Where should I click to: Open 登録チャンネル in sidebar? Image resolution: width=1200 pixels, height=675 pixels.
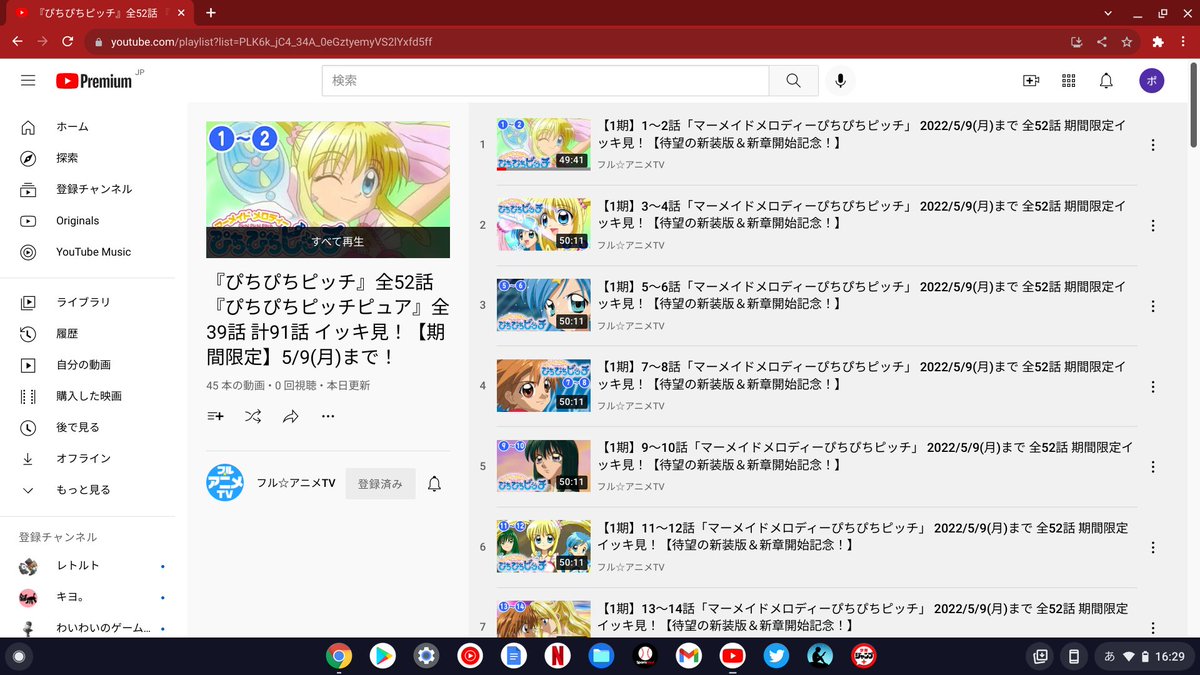point(90,189)
